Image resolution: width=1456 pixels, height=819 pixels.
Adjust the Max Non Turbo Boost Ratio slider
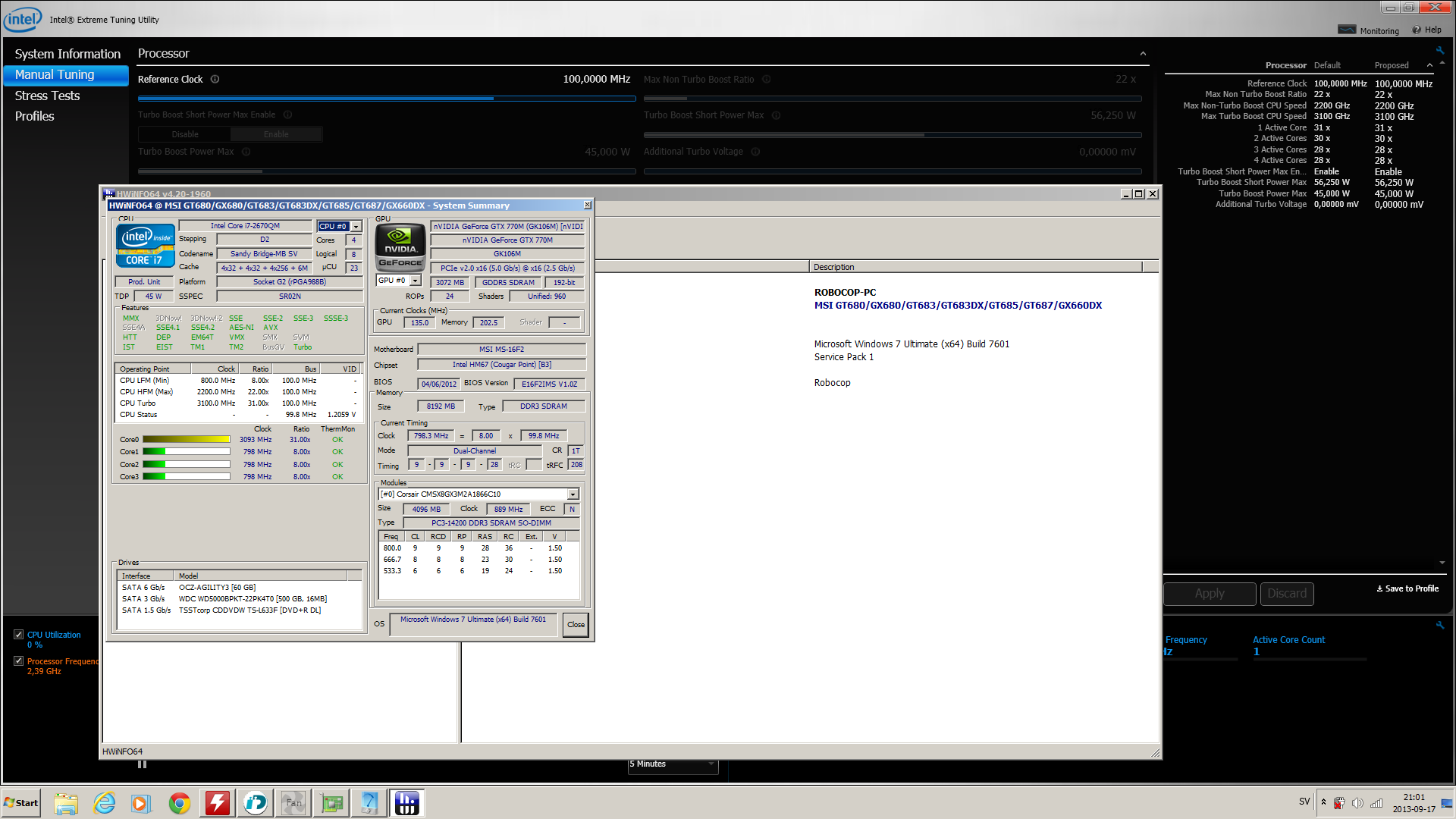pyautogui.click(x=893, y=99)
